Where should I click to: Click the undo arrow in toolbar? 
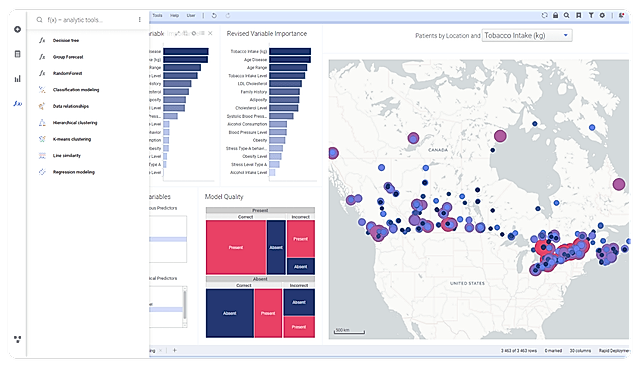tap(214, 16)
